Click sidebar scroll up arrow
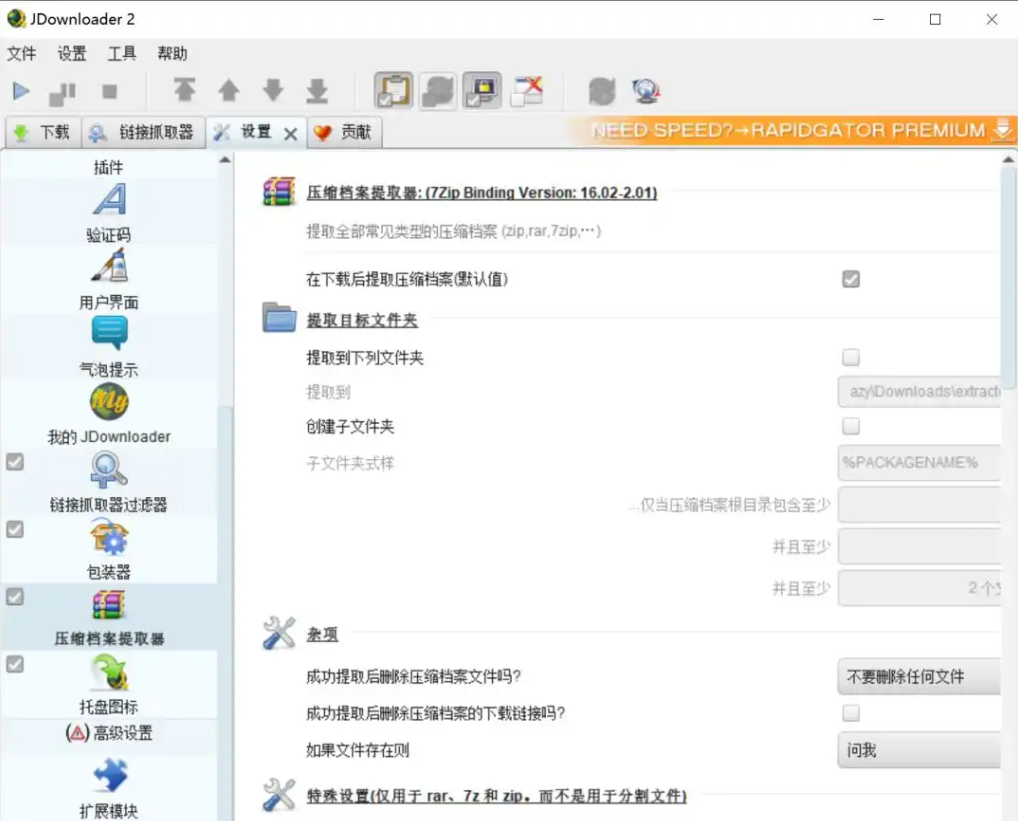1018x821 pixels. [225, 160]
